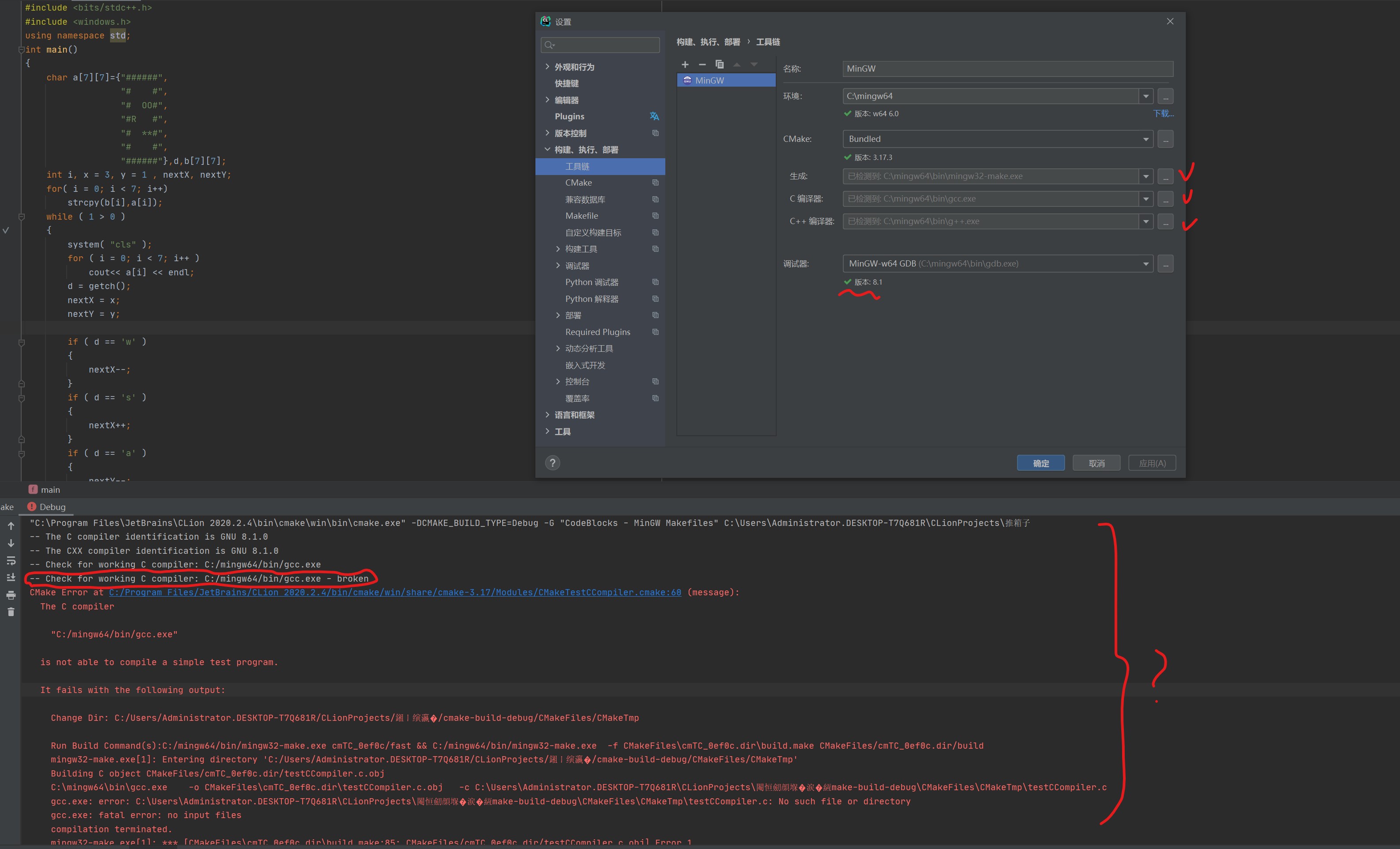Select the MinGW toolchain entry
This screenshot has height=849, width=1400.
click(x=726, y=80)
